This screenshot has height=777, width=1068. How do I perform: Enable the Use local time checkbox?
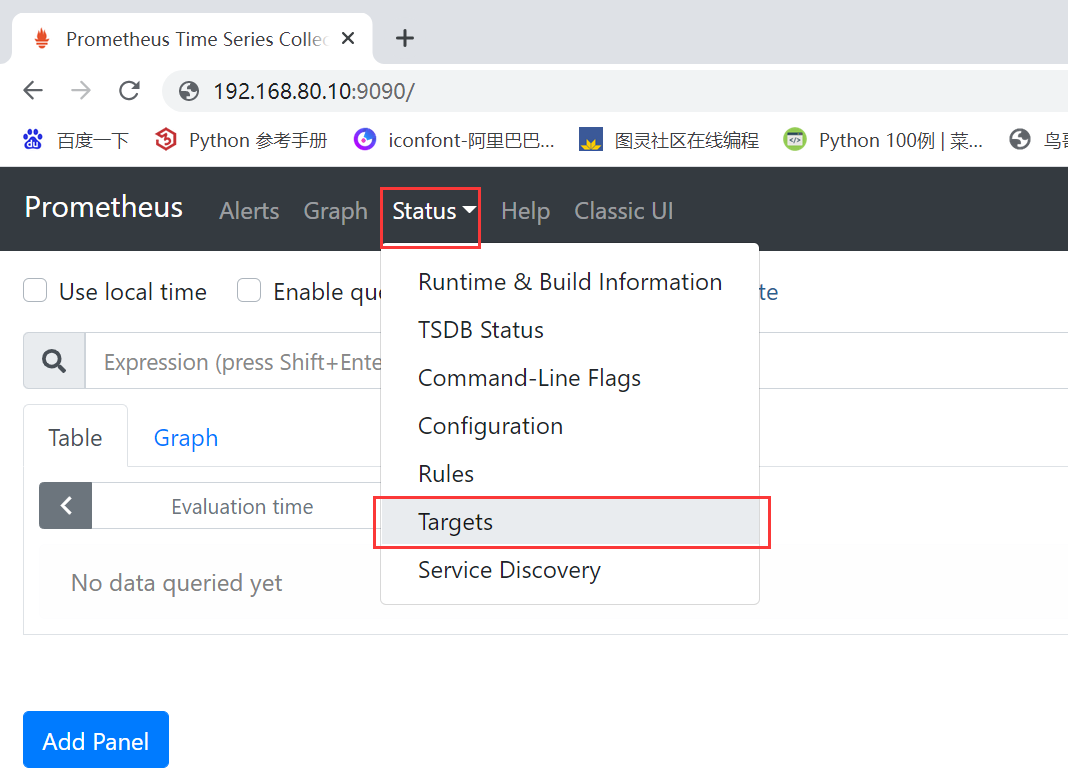coord(35,290)
